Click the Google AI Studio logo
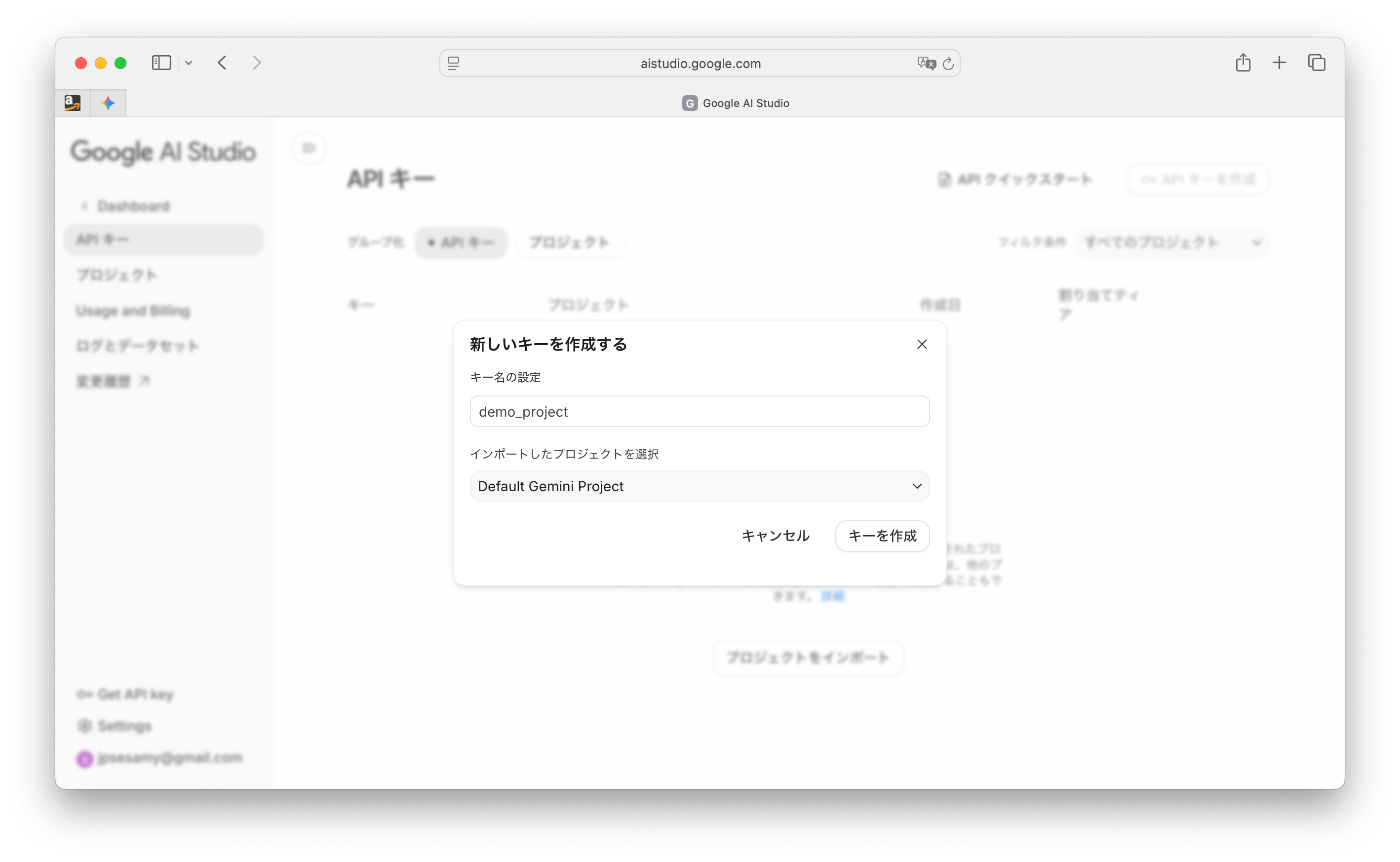1400x862 pixels. (x=163, y=152)
